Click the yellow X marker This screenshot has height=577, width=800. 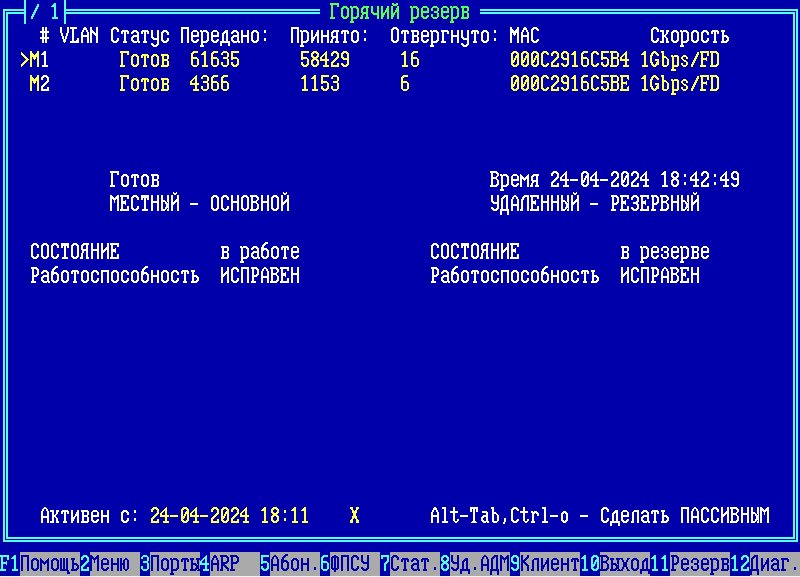tap(354, 516)
